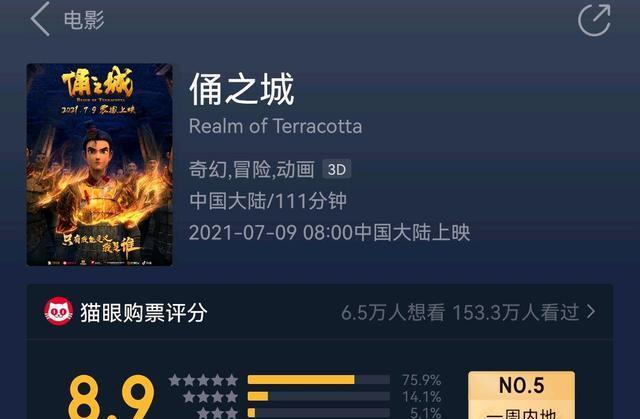Screen dimensions: 640x419
Task: Tap the back arrow icon
Action: [40, 19]
